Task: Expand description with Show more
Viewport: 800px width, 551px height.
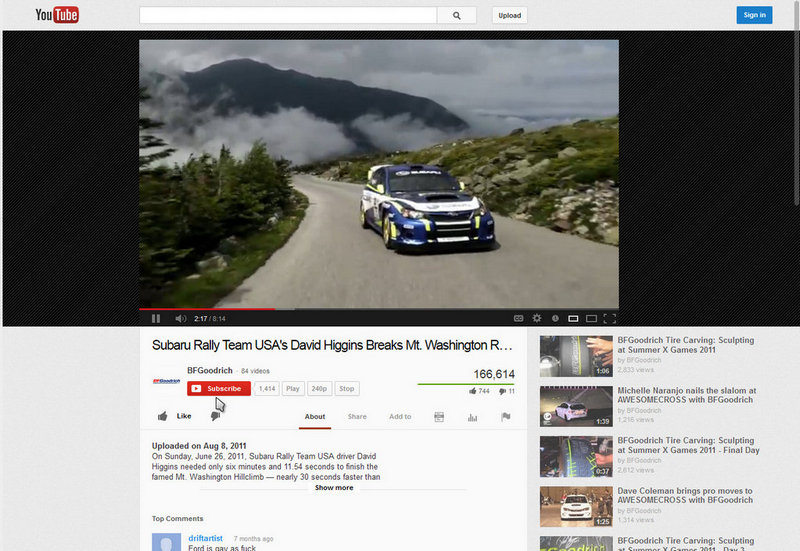Action: 334,488
